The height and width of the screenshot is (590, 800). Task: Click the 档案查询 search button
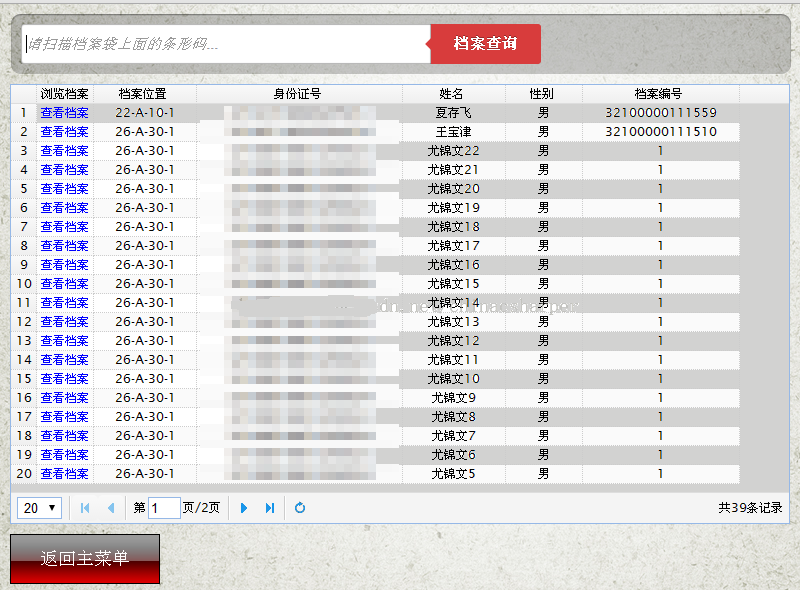(x=485, y=44)
